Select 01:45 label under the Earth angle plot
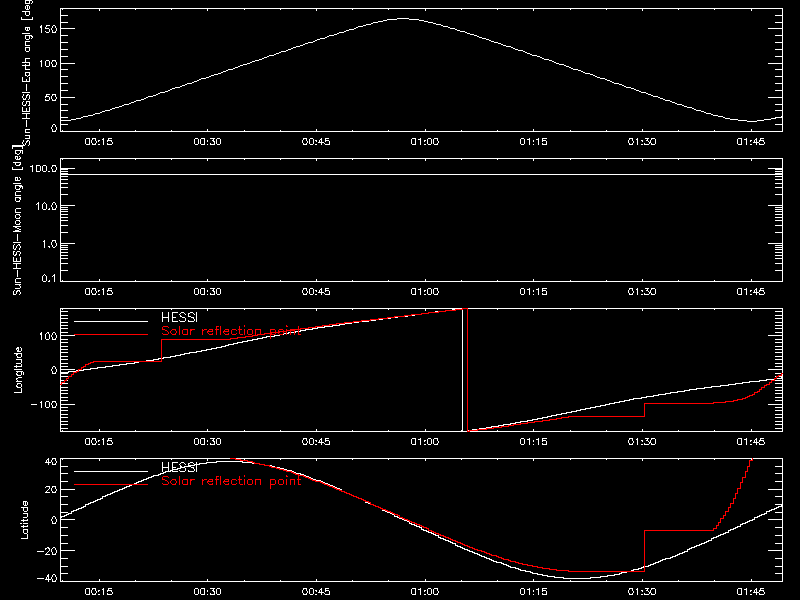 click(751, 142)
